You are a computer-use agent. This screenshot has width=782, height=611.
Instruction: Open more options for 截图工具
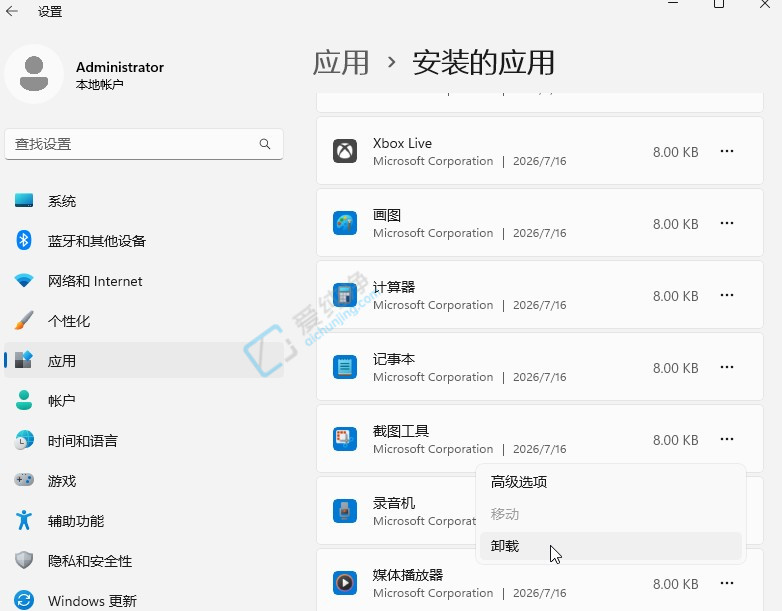pyautogui.click(x=727, y=439)
